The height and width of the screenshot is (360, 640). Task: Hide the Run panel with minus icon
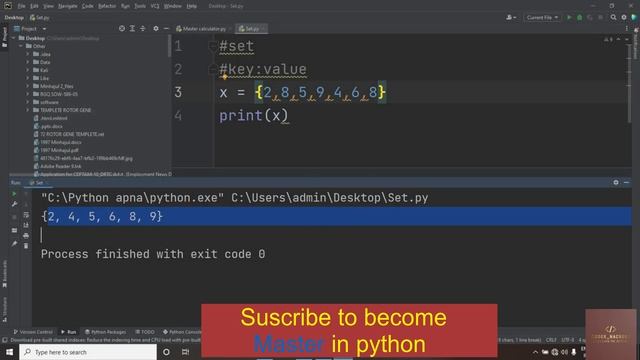pos(626,182)
